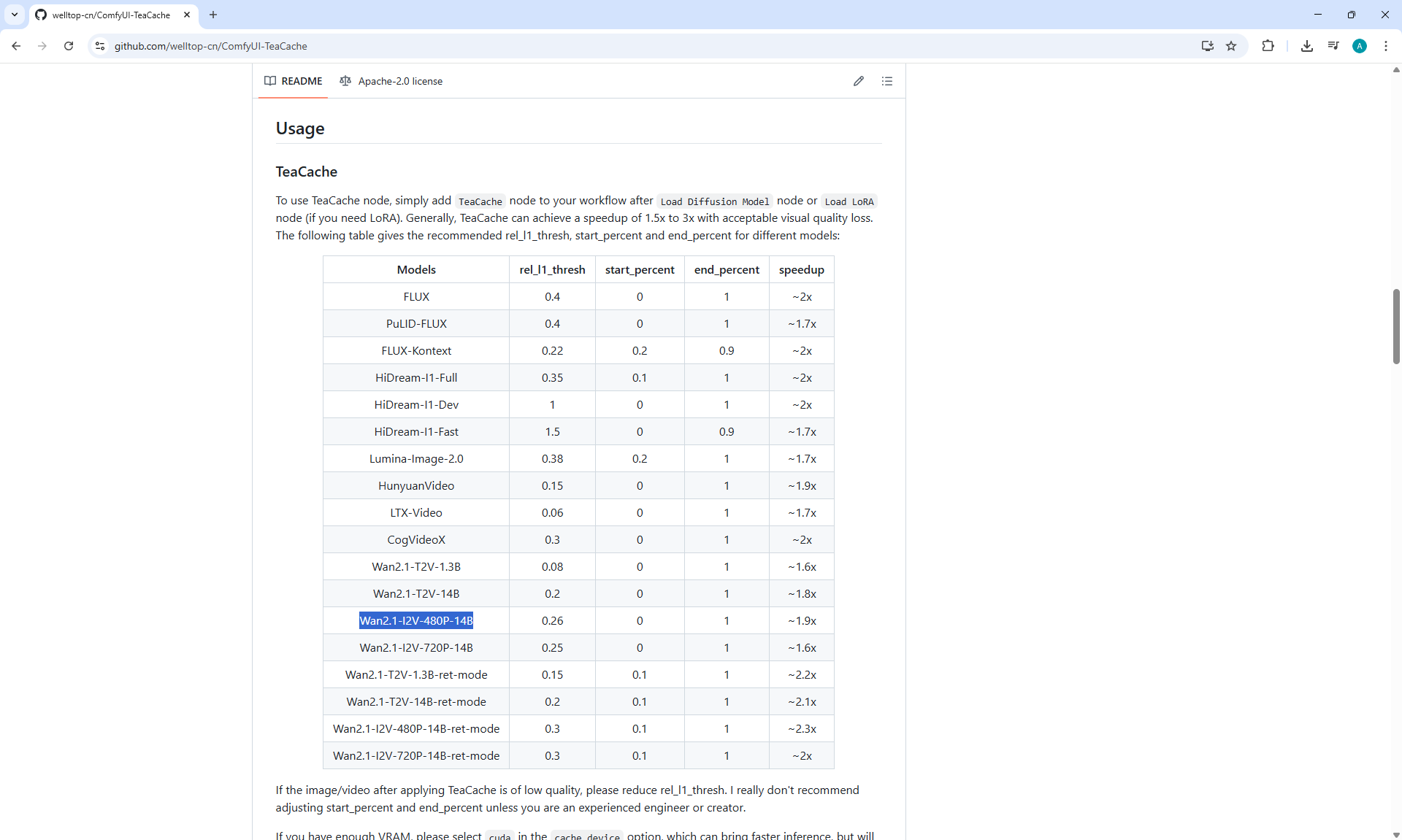Open a new browser tab
The image size is (1402, 840).
coord(213,15)
